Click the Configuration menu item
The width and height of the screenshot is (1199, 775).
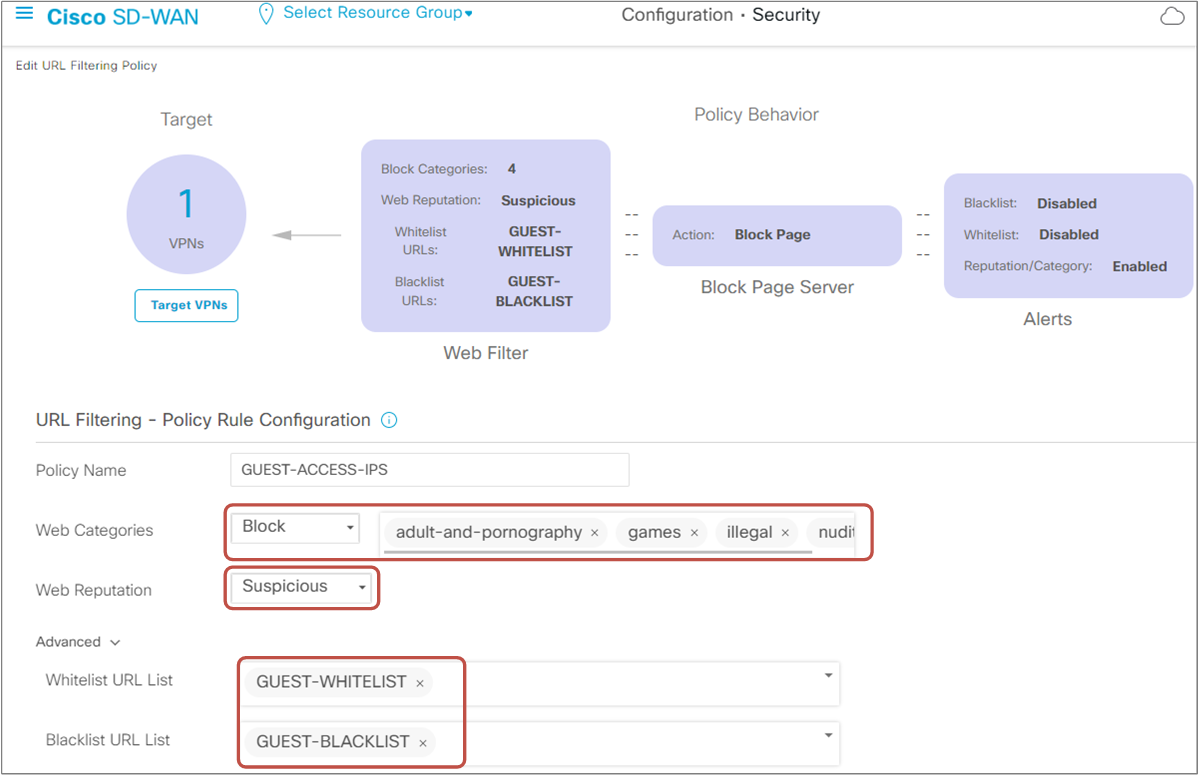coord(677,15)
